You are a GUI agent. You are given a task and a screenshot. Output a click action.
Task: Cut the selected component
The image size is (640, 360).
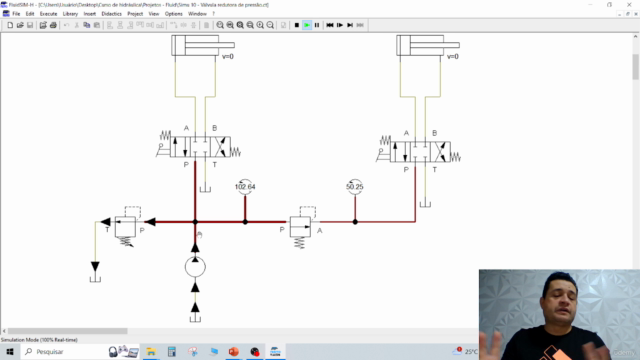pos(76,25)
